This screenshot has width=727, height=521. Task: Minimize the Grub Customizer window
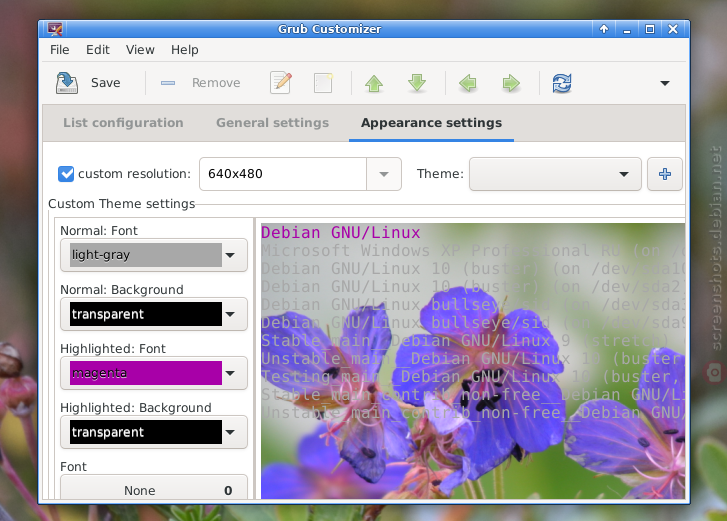pos(627,29)
